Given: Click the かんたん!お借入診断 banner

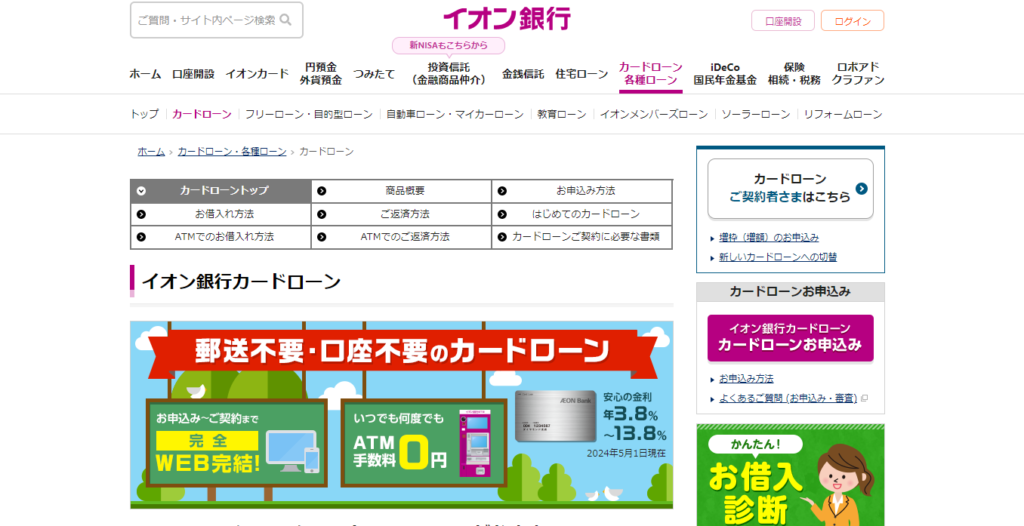Looking at the screenshot, I should point(790,475).
